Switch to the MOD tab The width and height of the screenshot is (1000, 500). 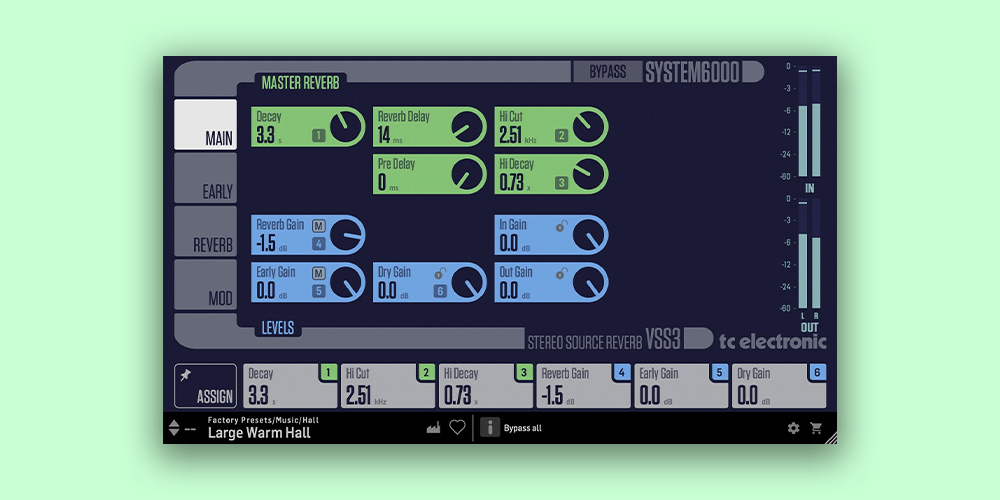tap(206, 286)
